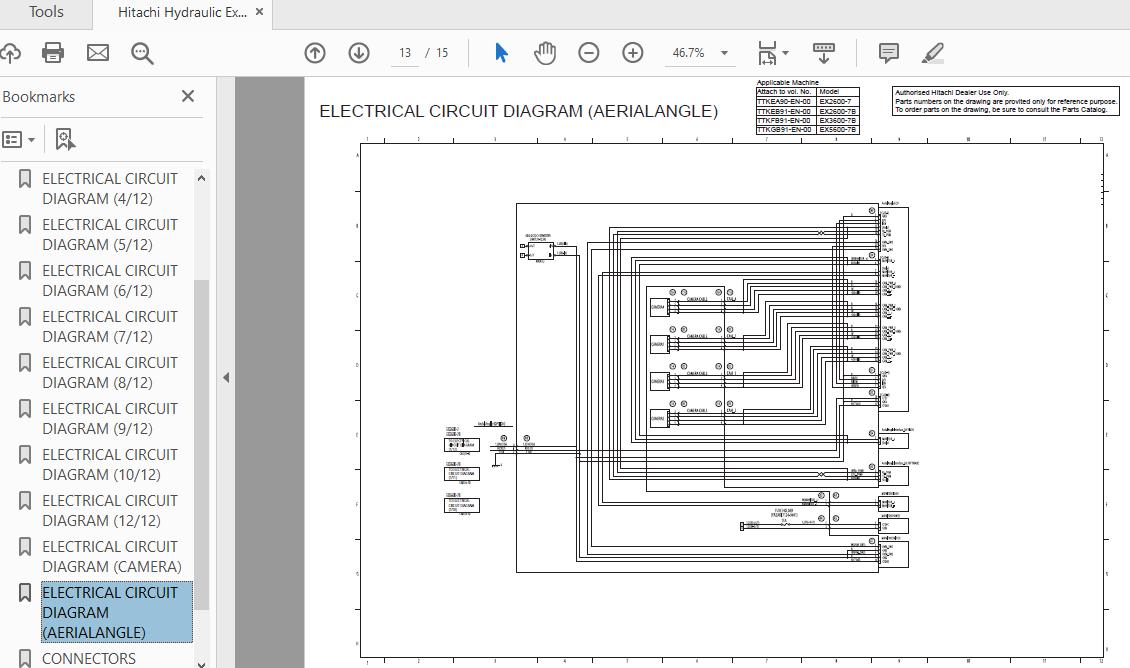Close the Hitachi Hydraulic document tab

click(x=259, y=12)
